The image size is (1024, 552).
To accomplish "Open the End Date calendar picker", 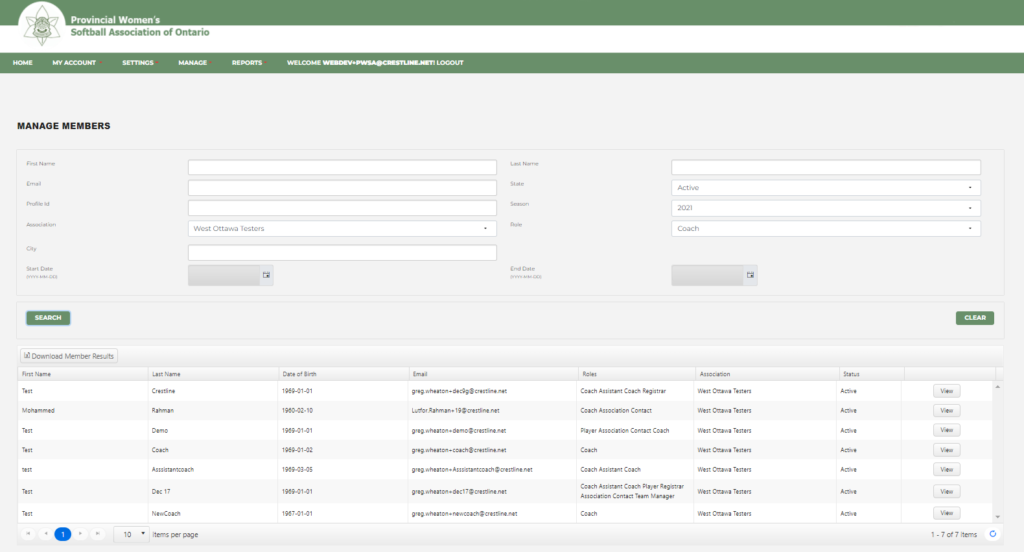I will [750, 275].
